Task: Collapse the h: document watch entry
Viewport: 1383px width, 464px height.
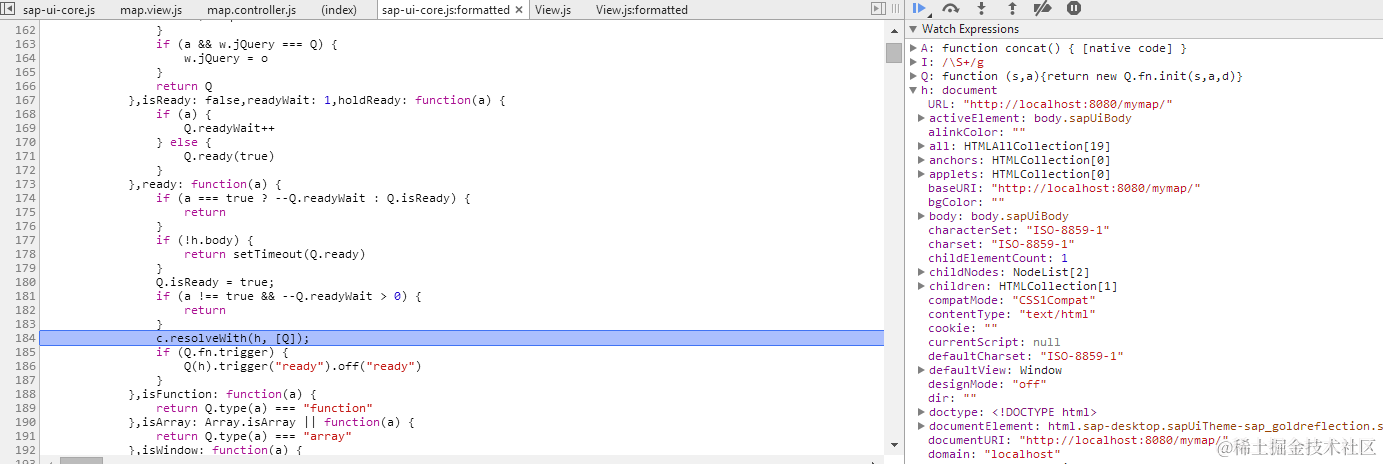Action: (914, 90)
